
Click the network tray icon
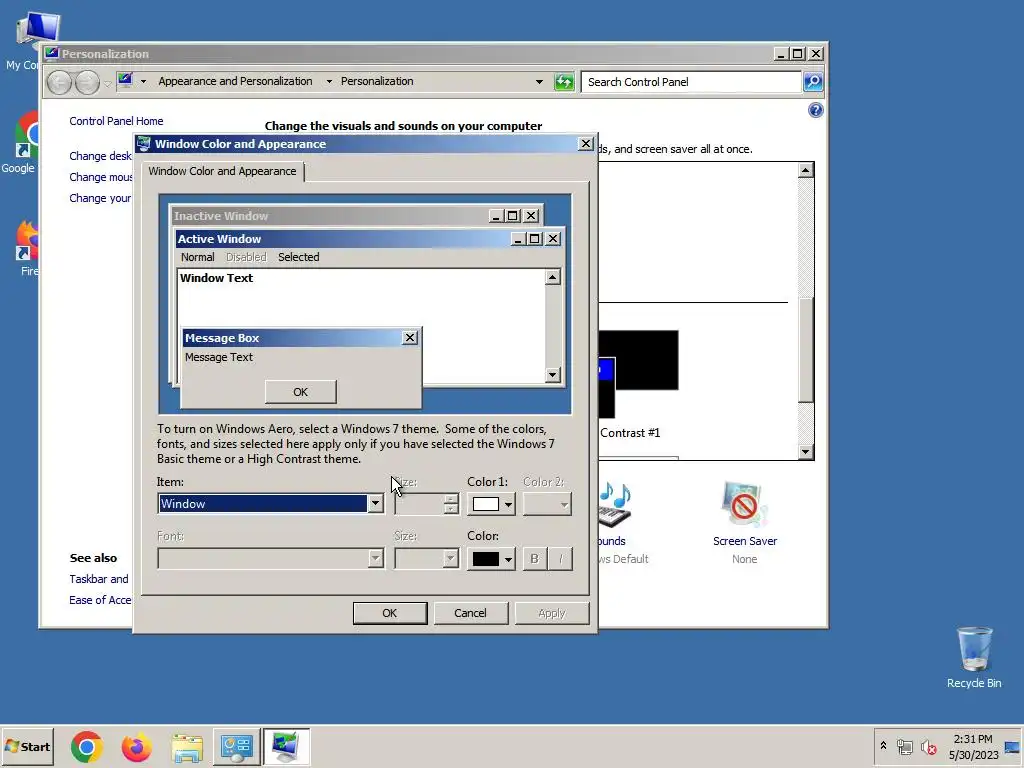click(x=904, y=746)
